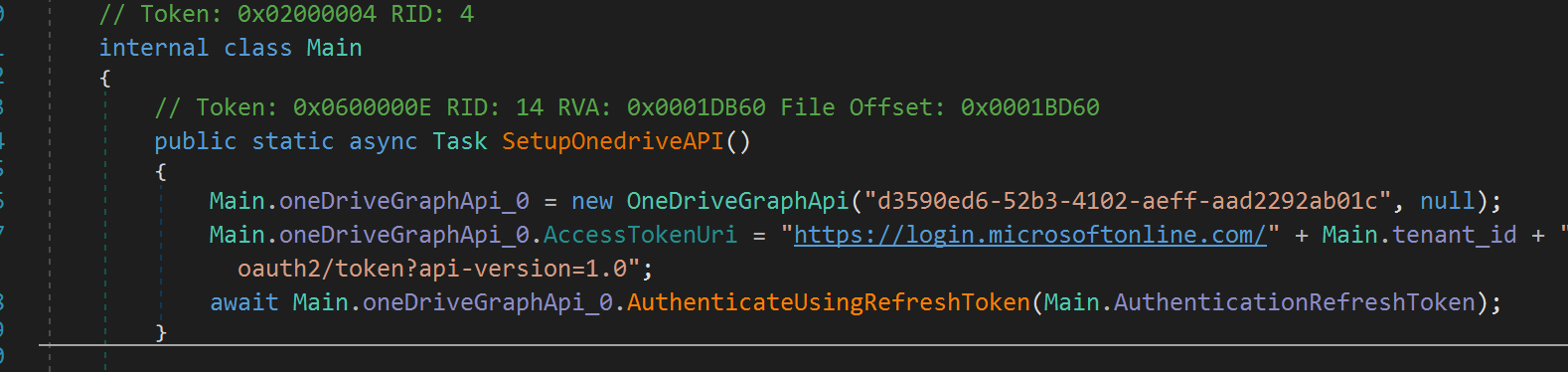Click the AuthenticationRefreshToken argument

pos(1295,302)
